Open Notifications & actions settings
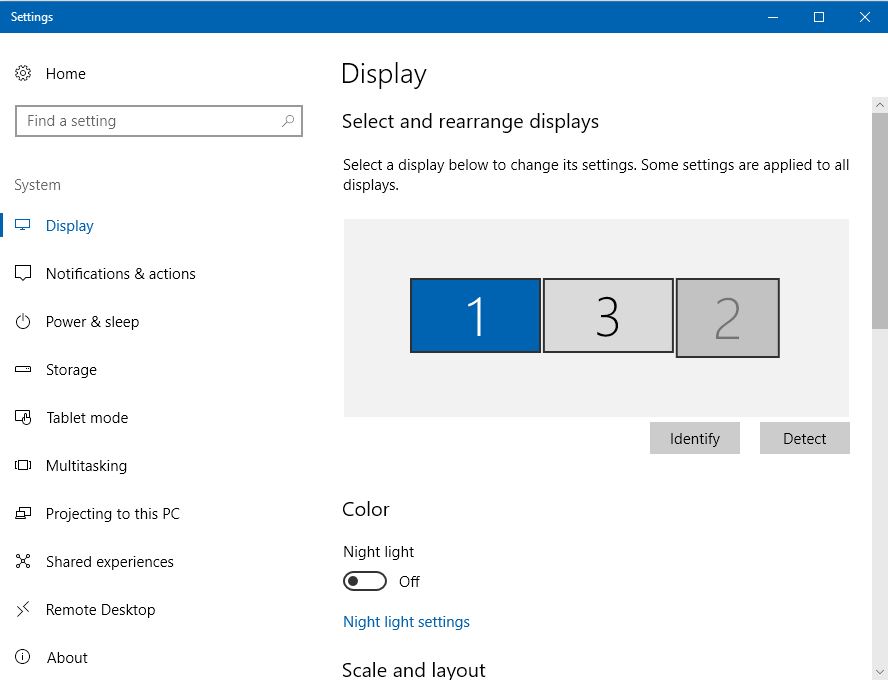 pyautogui.click(x=118, y=273)
